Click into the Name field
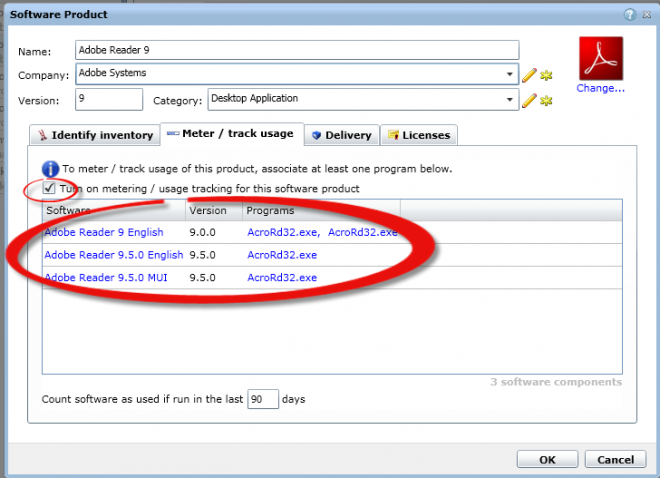Viewport: 660px width, 478px height. [x=297, y=50]
